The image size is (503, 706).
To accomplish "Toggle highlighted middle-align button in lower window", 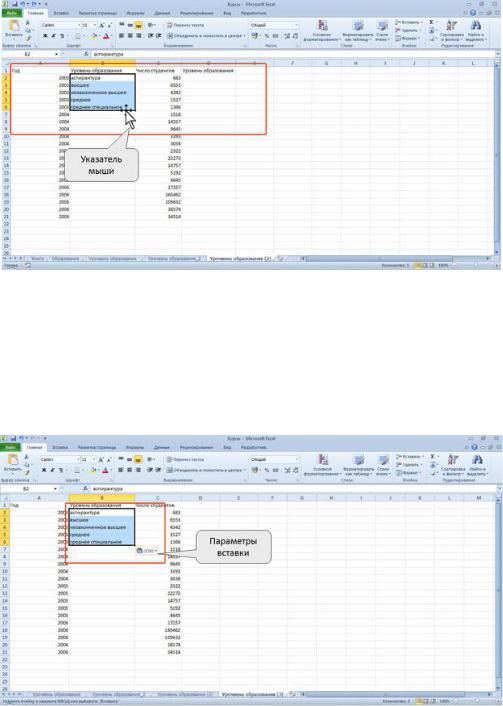I will [138, 460].
